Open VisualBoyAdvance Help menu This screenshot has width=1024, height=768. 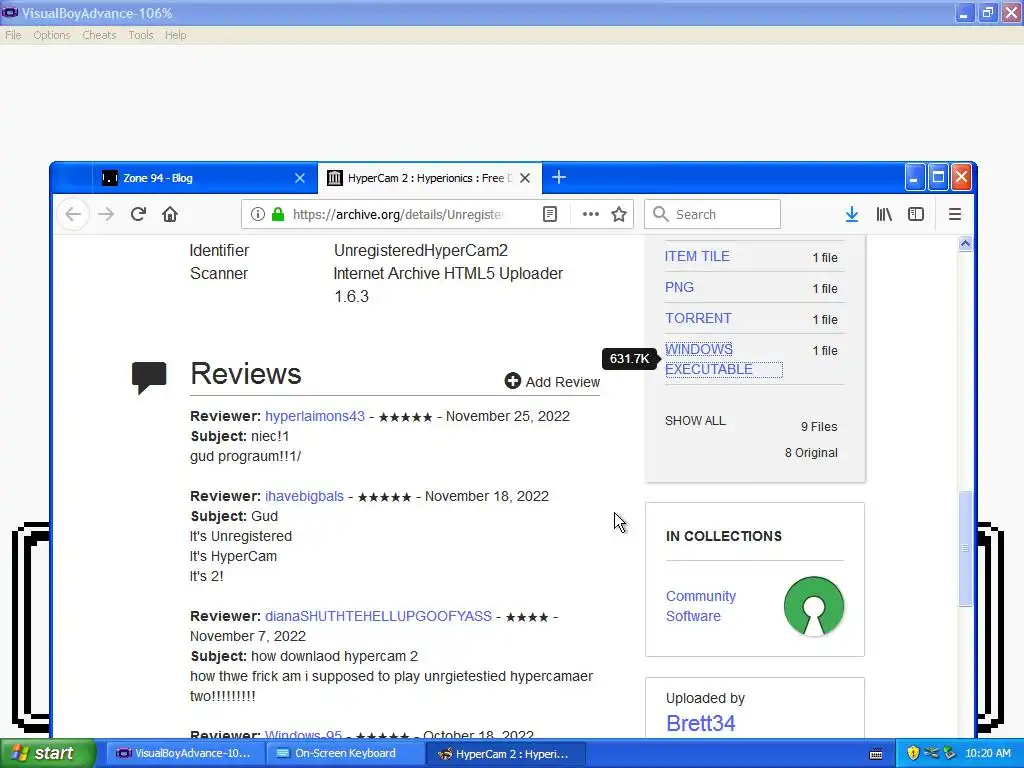pos(176,35)
